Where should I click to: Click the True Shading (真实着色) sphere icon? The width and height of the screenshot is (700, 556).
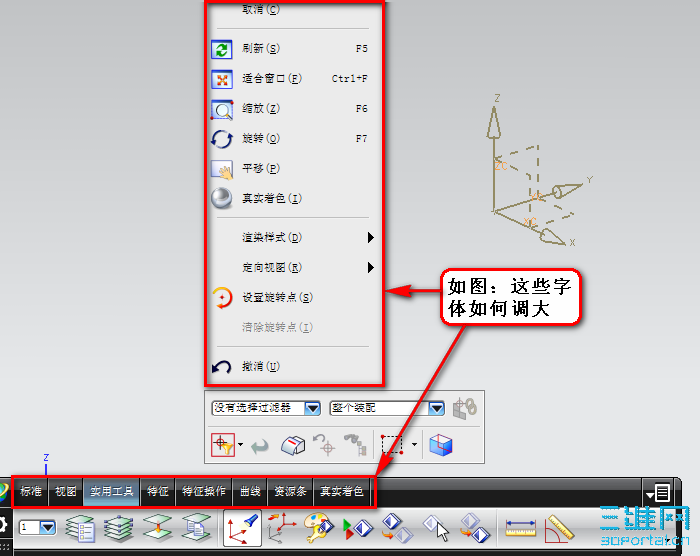click(x=221, y=199)
